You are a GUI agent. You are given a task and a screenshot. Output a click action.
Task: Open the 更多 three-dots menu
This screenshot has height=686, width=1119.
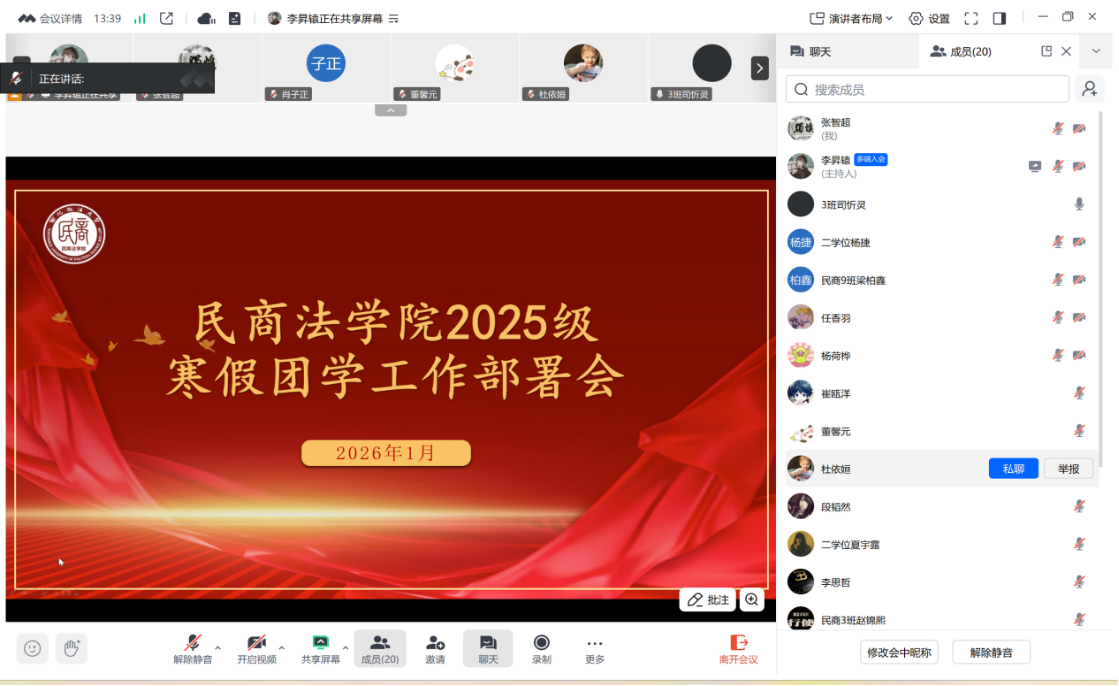coord(595,648)
